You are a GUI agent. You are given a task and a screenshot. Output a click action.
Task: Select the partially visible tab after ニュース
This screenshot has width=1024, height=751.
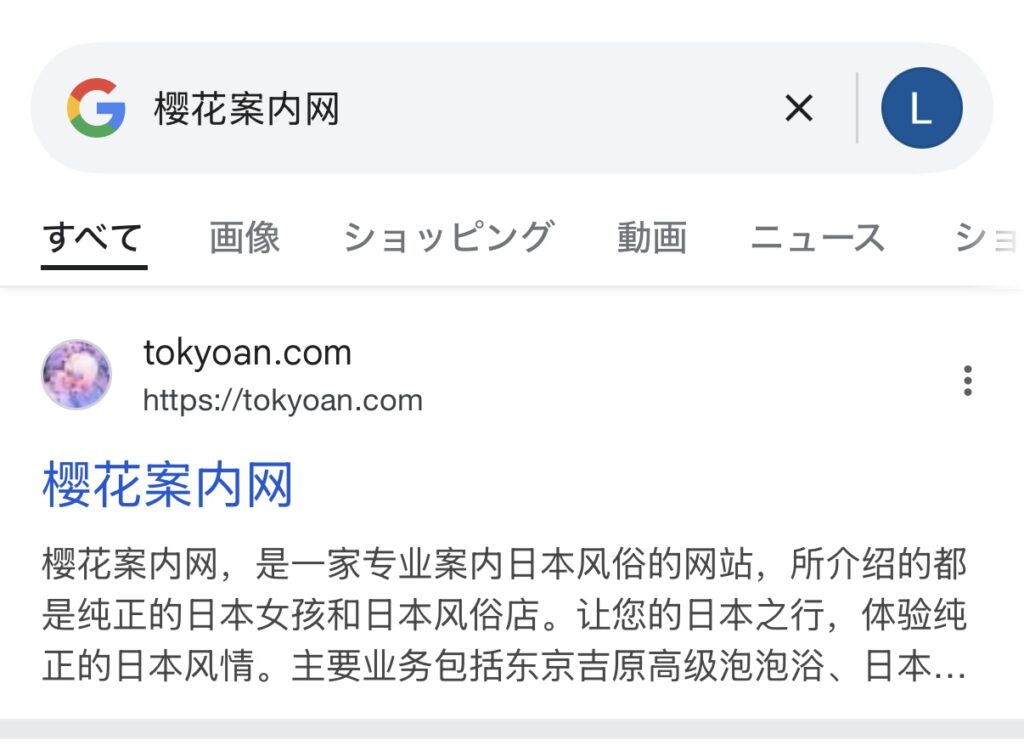(x=988, y=237)
